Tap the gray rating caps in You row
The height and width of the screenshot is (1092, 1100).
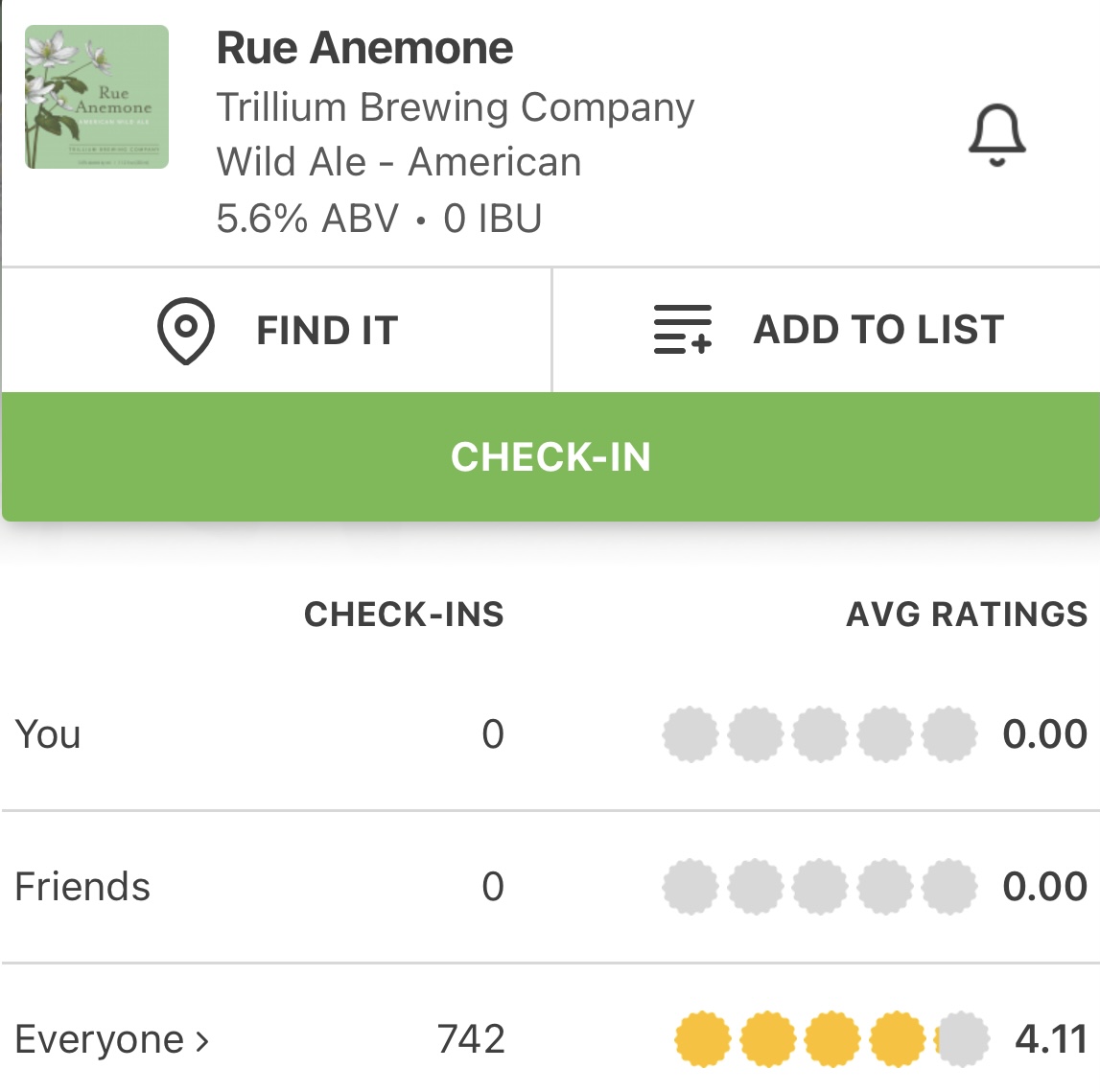tap(819, 734)
